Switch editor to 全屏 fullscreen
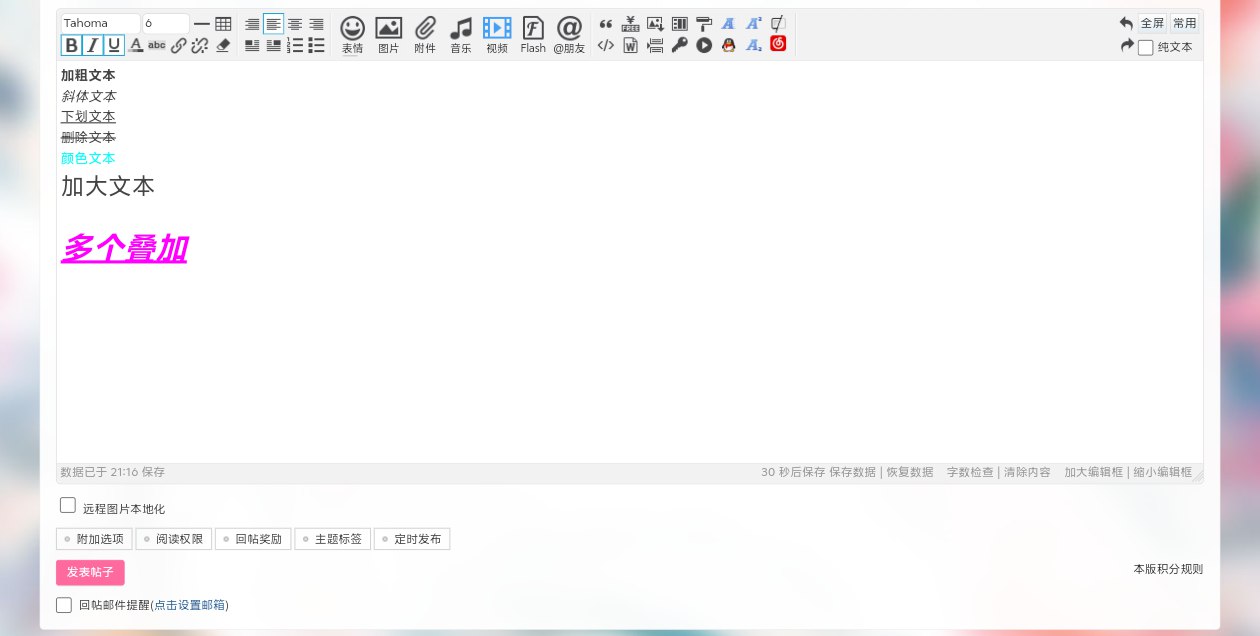This screenshot has width=1260, height=636. [1152, 23]
